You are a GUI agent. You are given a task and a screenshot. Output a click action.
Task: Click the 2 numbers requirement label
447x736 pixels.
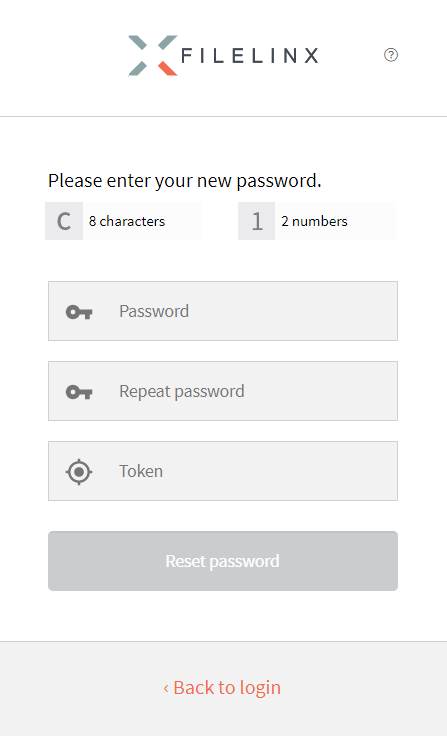tap(314, 221)
